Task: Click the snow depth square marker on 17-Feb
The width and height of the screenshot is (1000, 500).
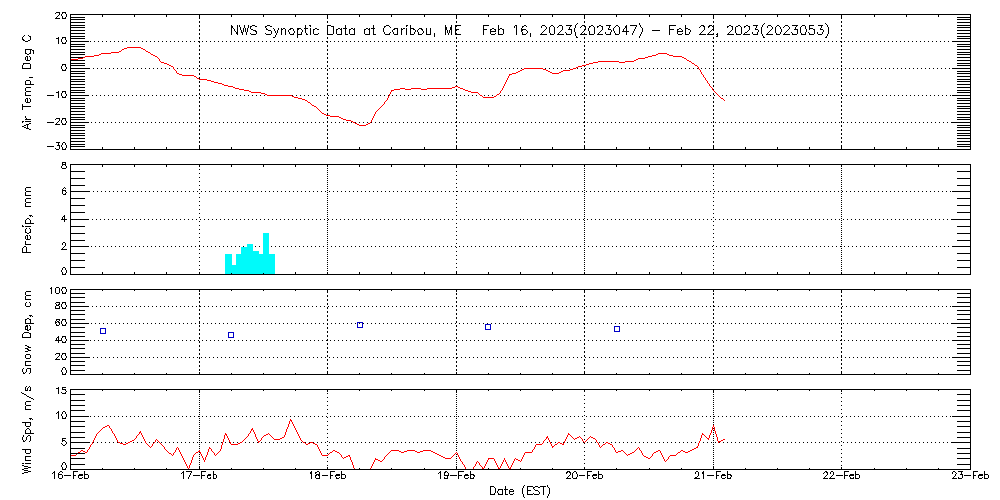Action: pyautogui.click(x=231, y=335)
